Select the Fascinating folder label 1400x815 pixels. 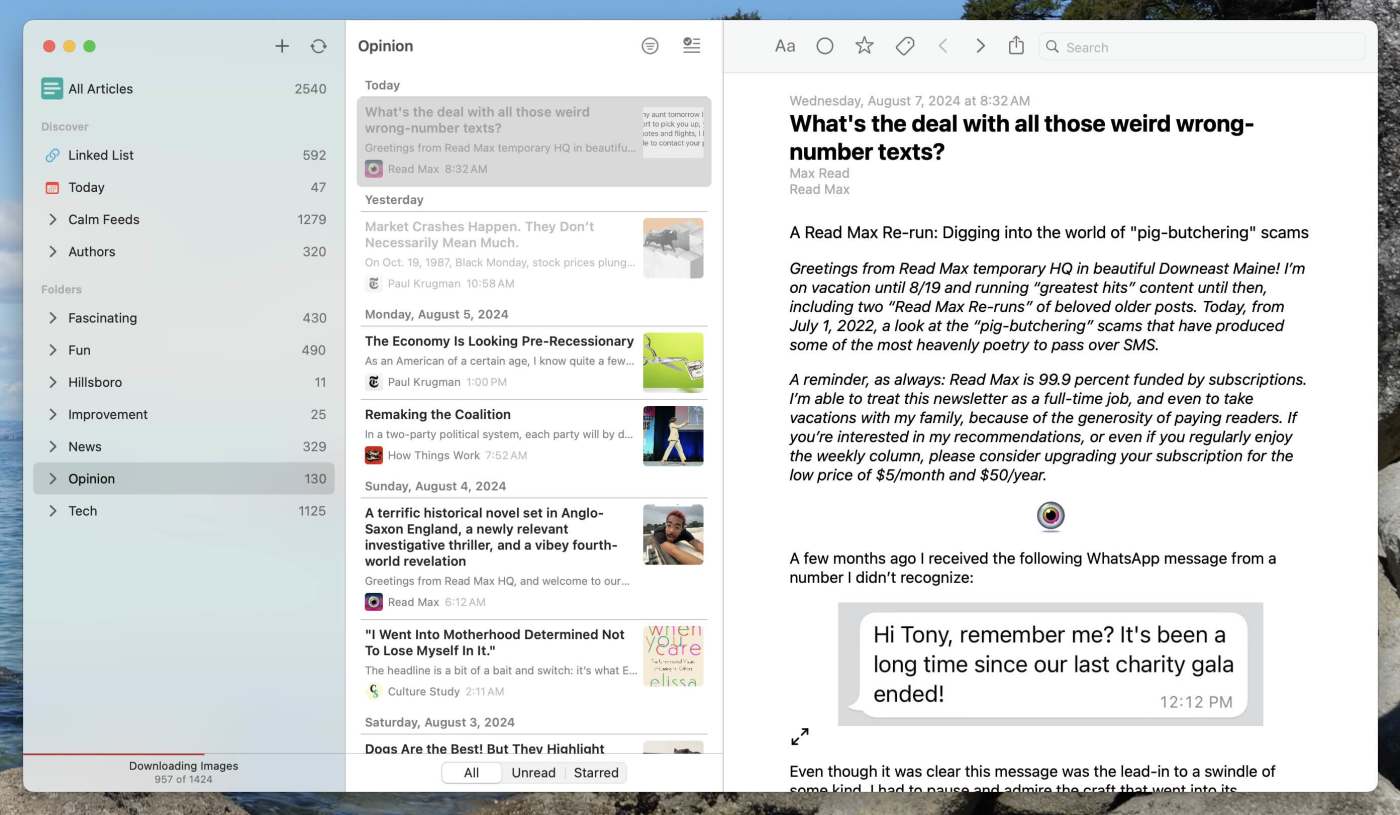pyautogui.click(x=102, y=318)
